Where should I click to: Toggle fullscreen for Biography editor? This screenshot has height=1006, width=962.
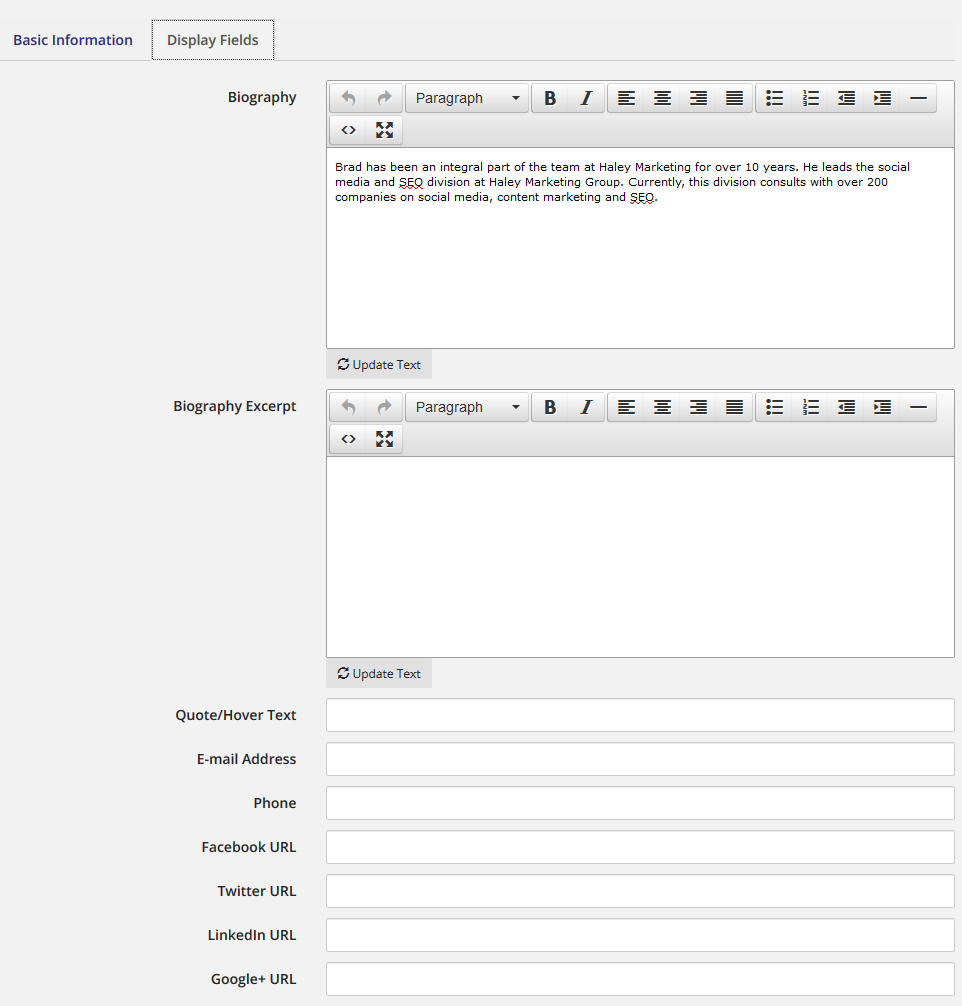384,130
